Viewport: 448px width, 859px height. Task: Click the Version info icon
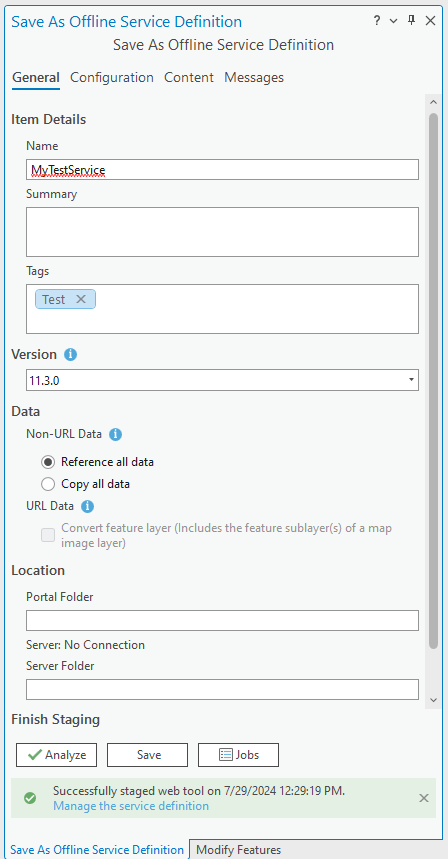[70, 354]
